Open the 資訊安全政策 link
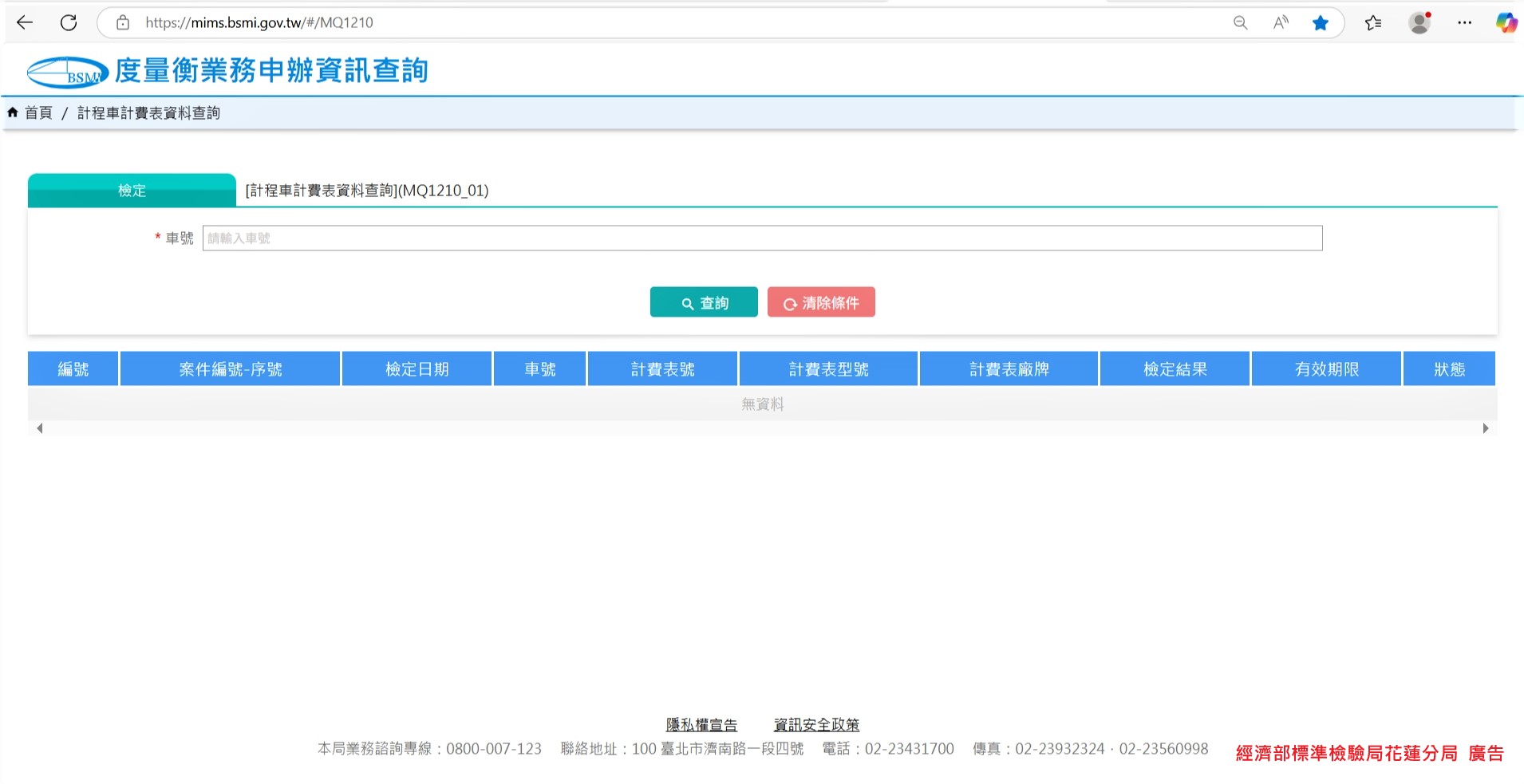1524x784 pixels. [816, 724]
